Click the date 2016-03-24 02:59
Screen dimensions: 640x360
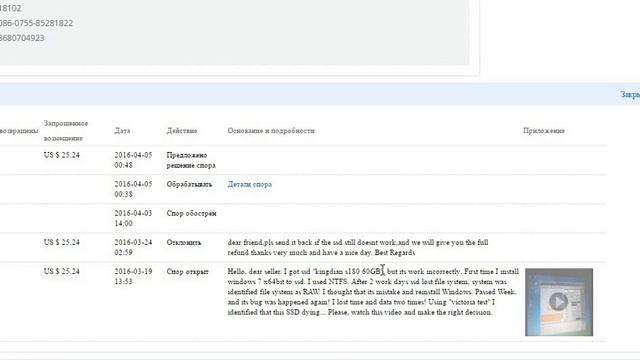[x=133, y=247]
